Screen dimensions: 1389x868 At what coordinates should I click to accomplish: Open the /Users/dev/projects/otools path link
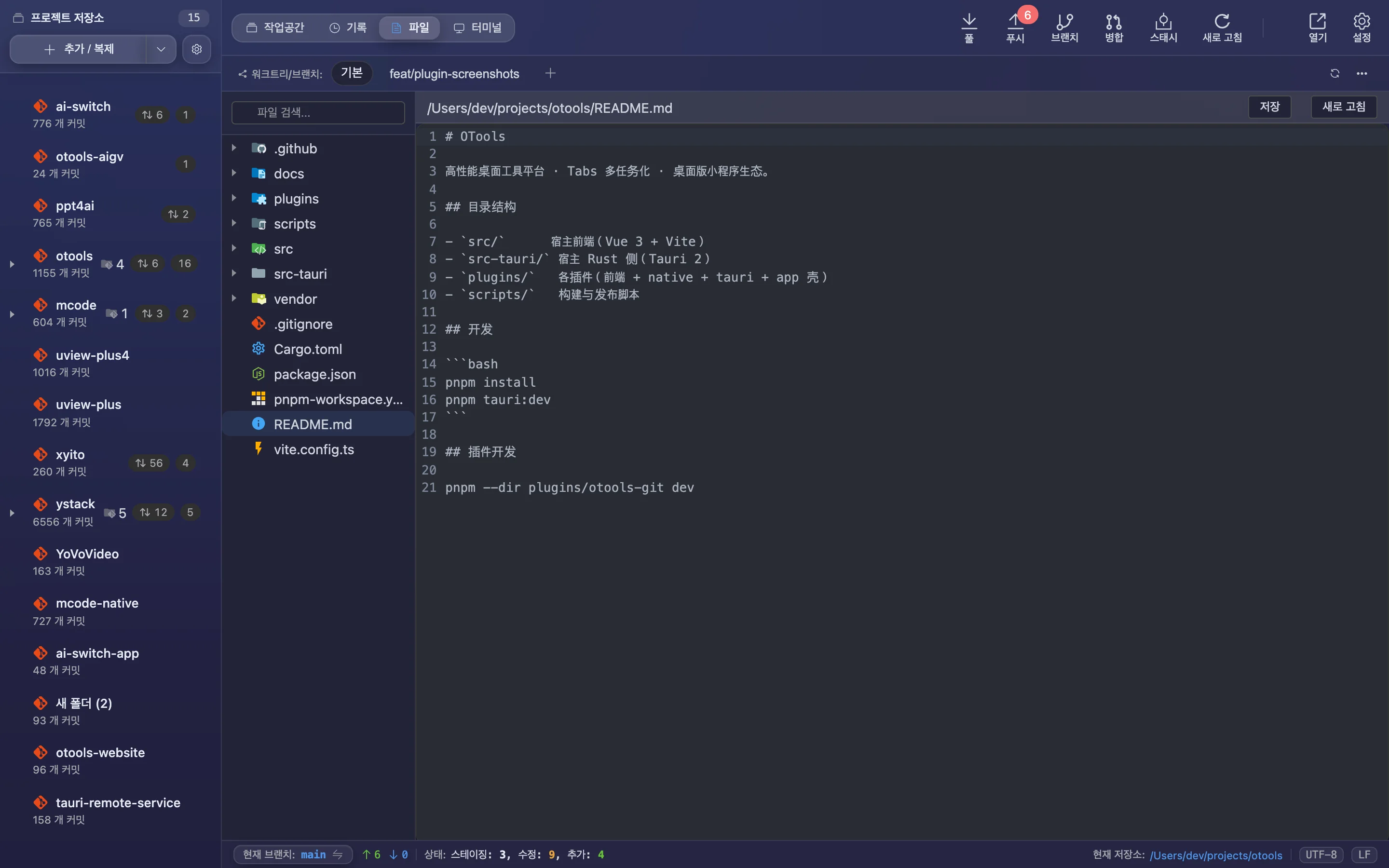[x=1216, y=855]
